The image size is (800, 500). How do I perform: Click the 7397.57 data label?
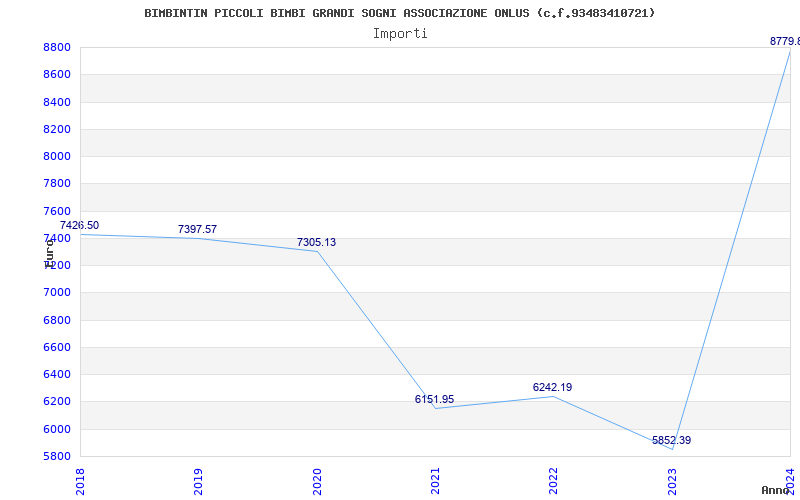tap(197, 230)
